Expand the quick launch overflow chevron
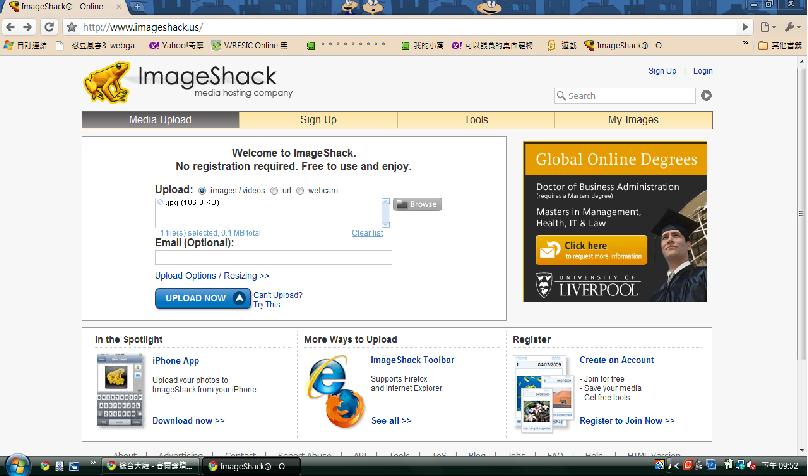This screenshot has height=476, width=808. (x=93, y=463)
